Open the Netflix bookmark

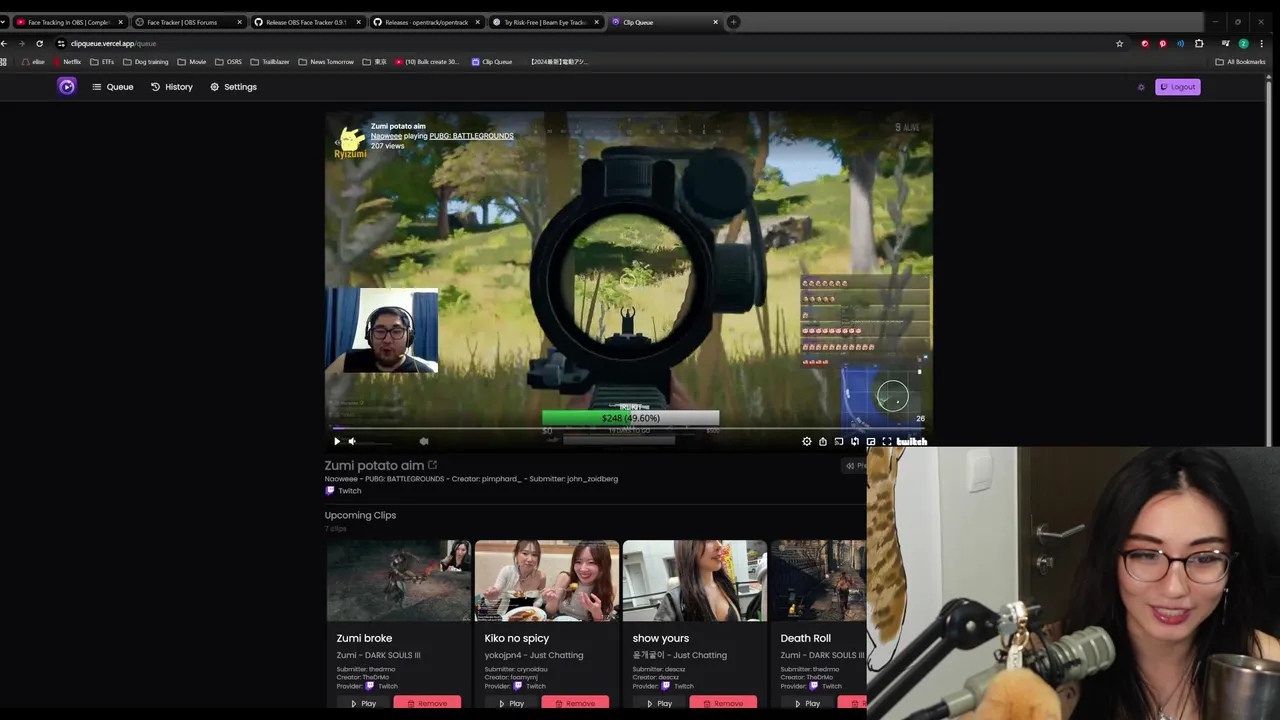(67, 62)
